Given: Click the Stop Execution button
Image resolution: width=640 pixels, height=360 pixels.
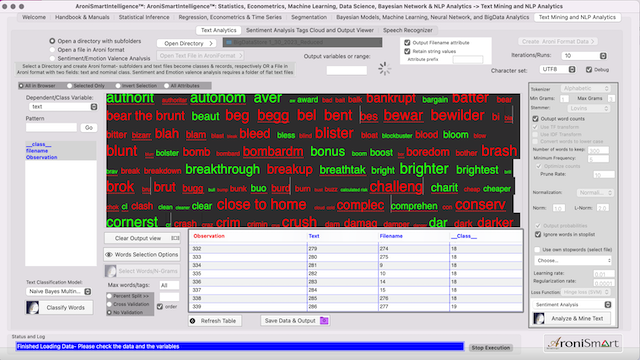Looking at the screenshot, I should point(491,348).
